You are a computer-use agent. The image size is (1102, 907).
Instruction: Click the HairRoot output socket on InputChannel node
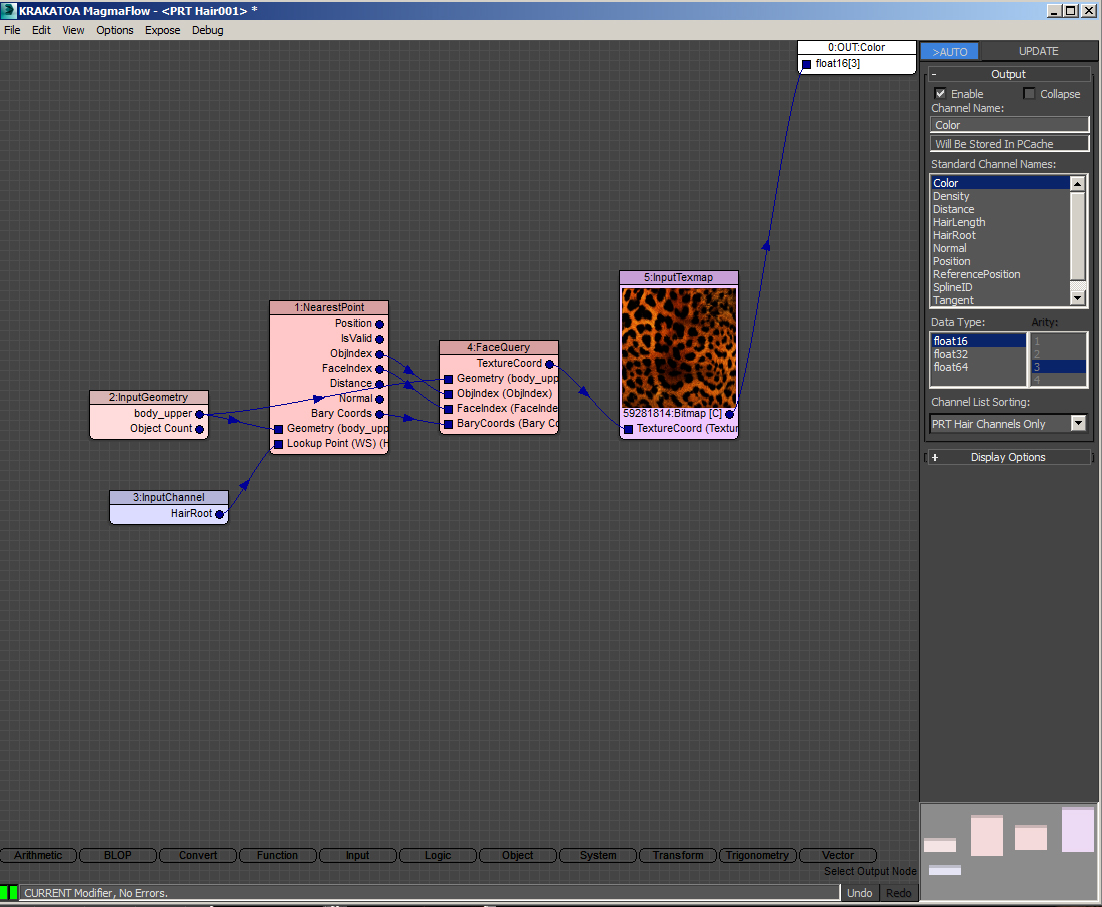point(219,514)
